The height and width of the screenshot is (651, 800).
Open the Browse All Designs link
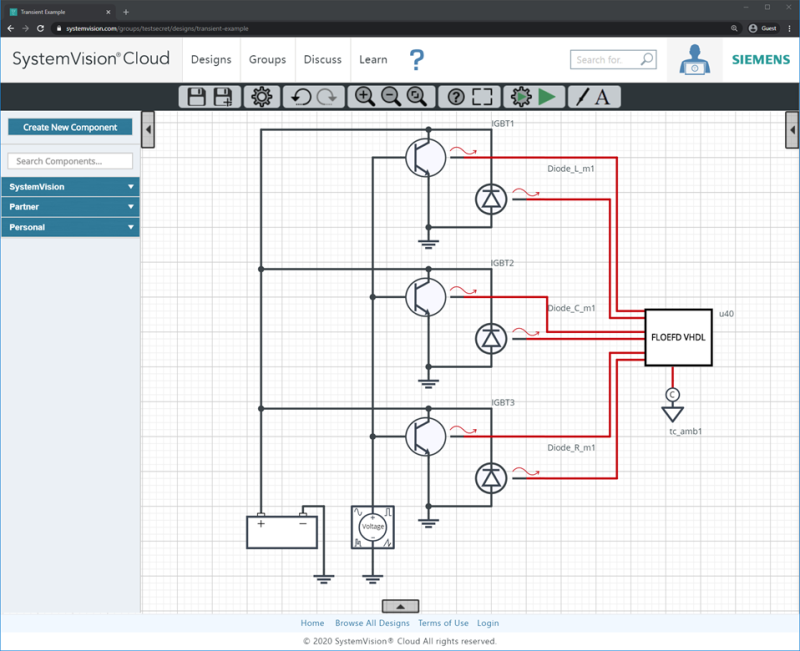point(372,623)
